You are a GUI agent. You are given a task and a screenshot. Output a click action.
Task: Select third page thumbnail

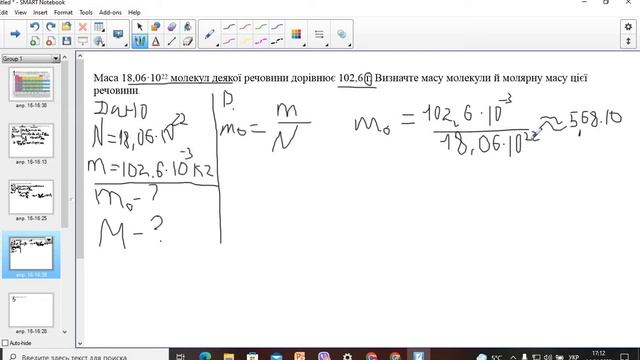pos(31,197)
